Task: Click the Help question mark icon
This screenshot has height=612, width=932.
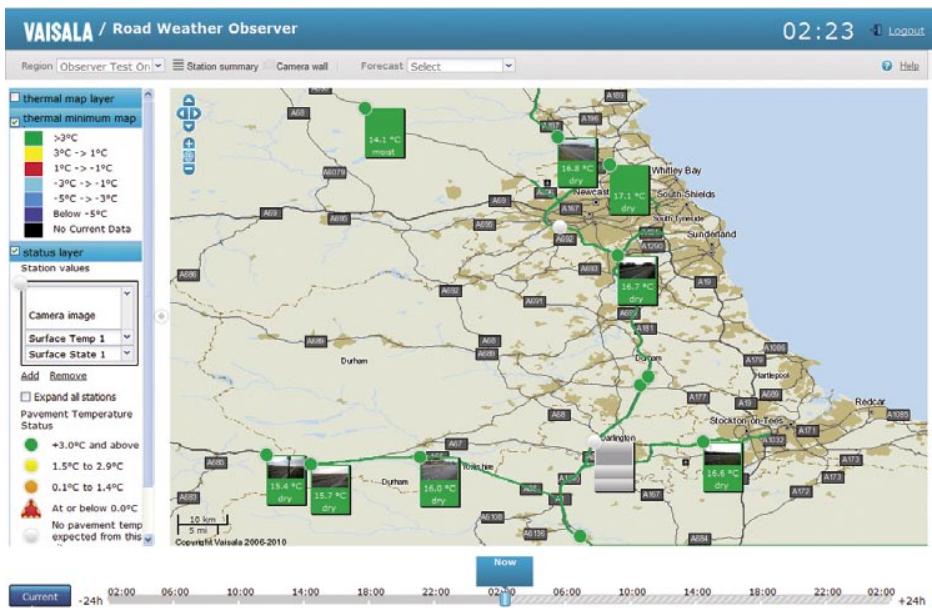Action: pyautogui.click(x=885, y=66)
